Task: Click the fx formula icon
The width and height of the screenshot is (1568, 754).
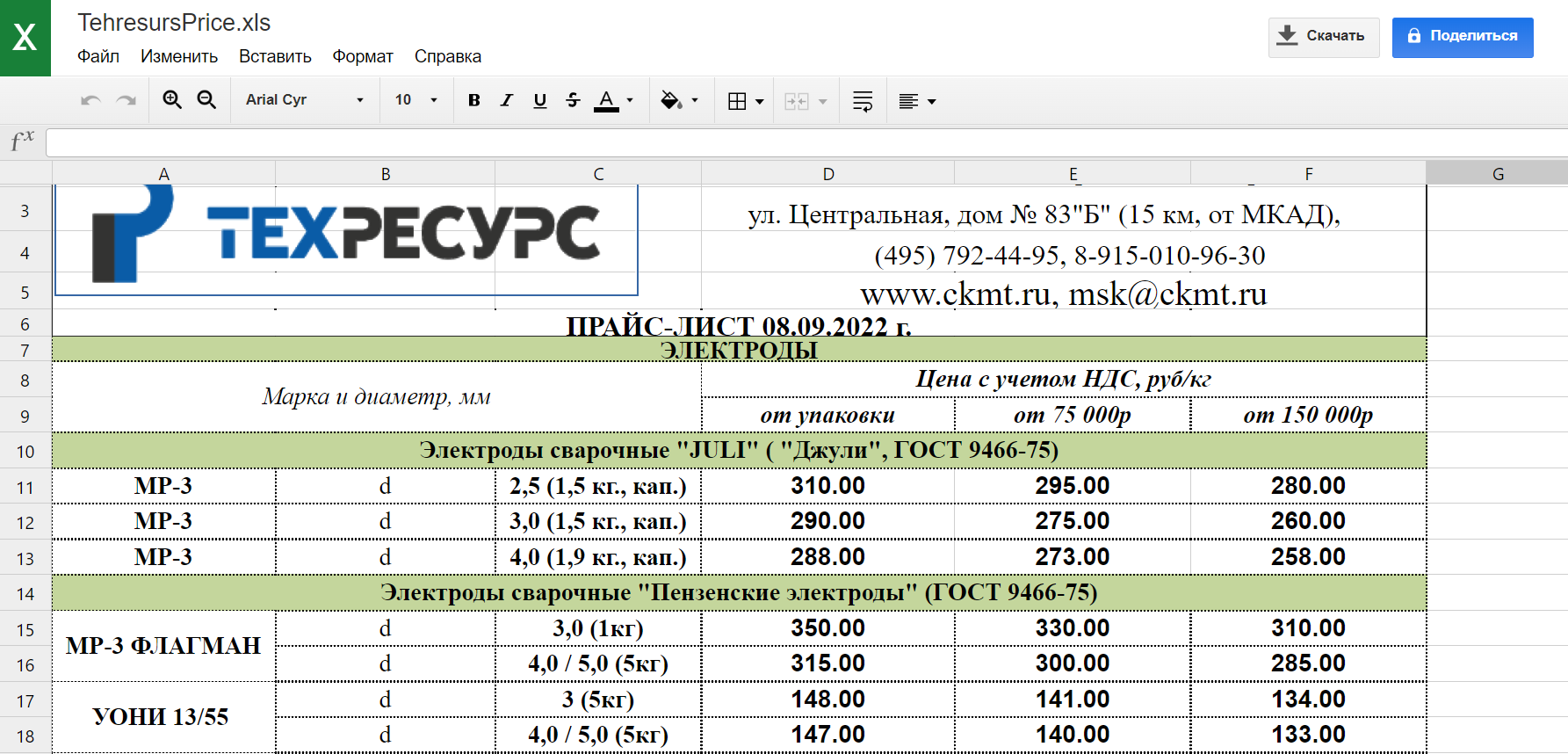Action: [x=22, y=141]
